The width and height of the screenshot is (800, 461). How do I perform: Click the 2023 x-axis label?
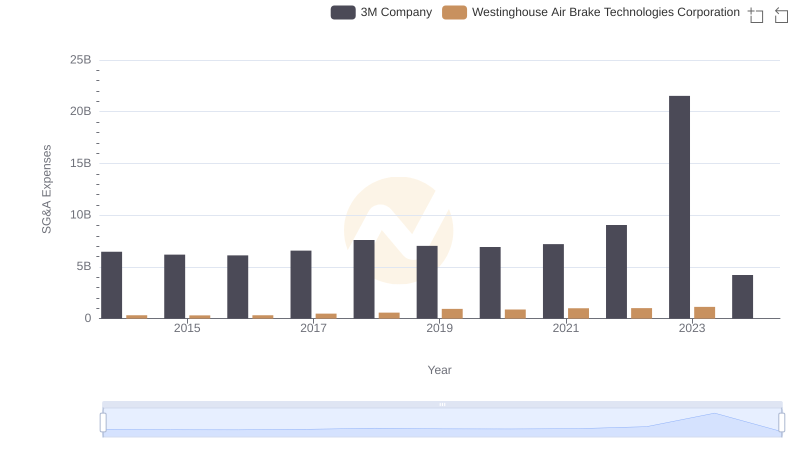point(692,328)
